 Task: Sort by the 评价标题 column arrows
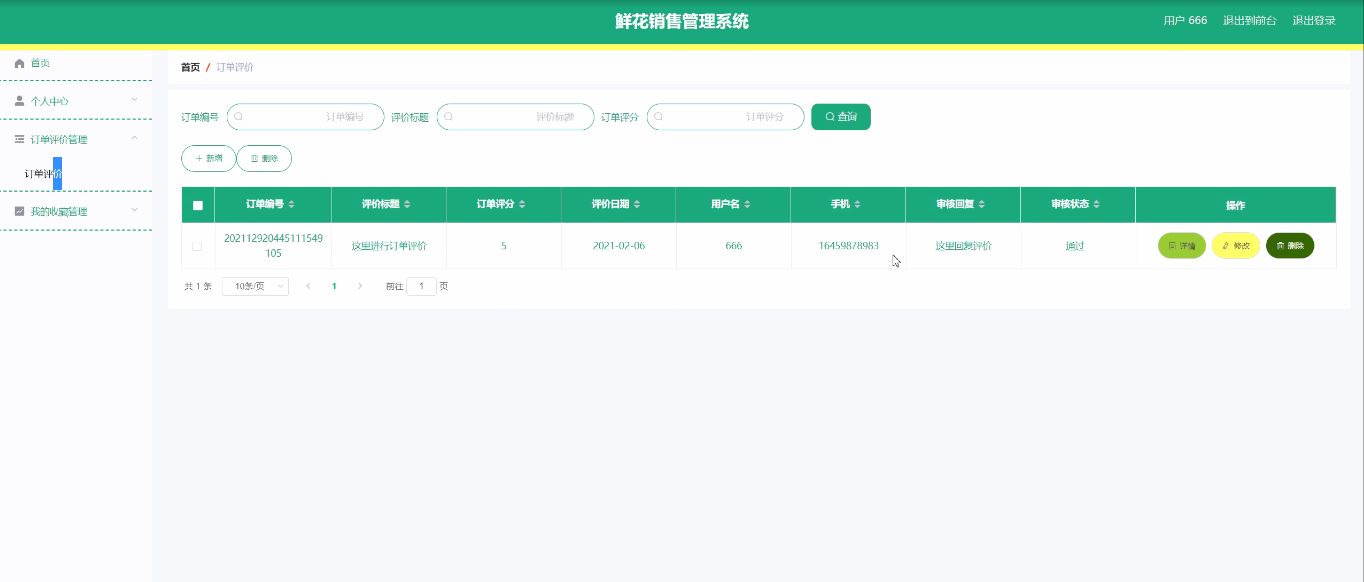[x=406, y=205]
